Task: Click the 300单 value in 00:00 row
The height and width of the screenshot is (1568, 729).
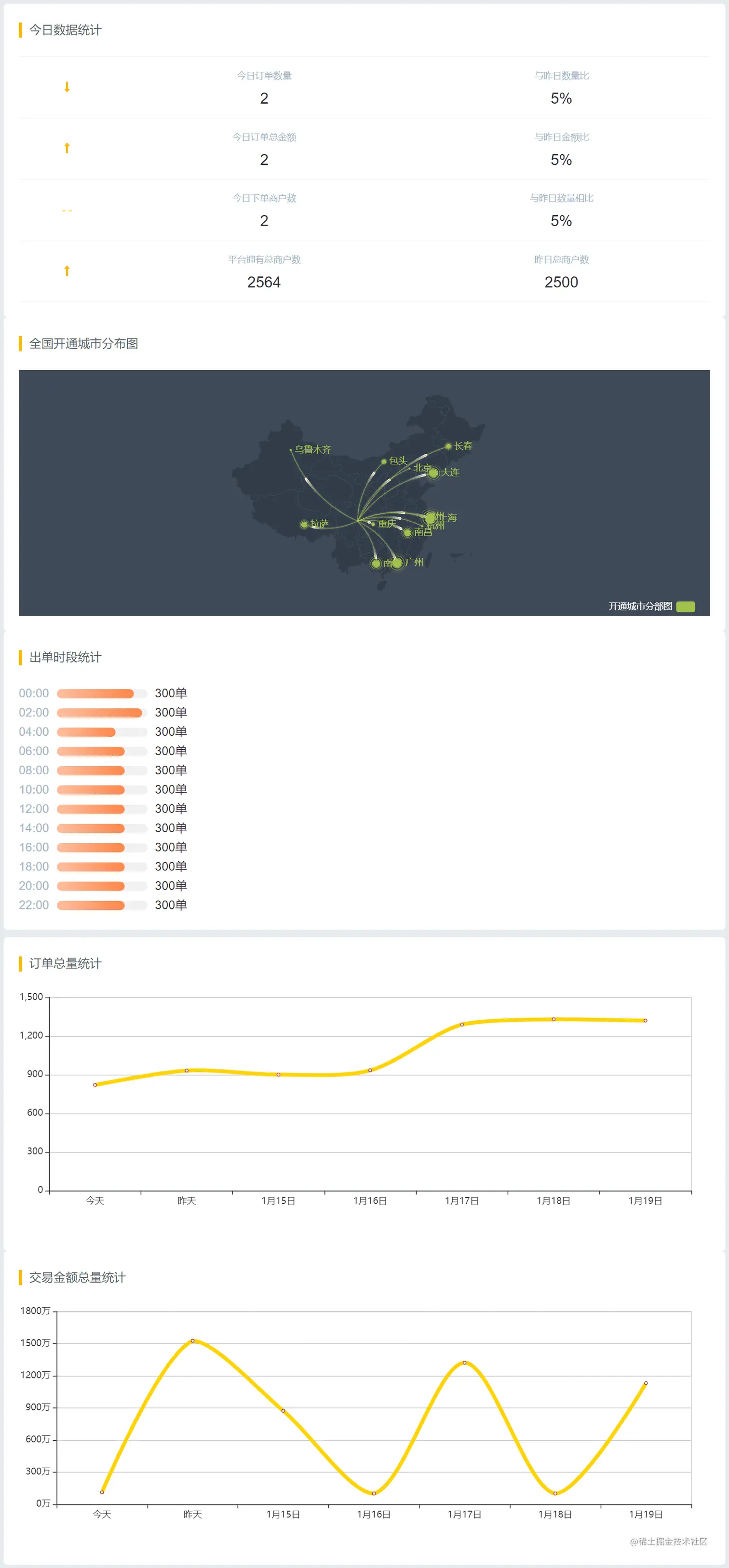Action: [171, 693]
